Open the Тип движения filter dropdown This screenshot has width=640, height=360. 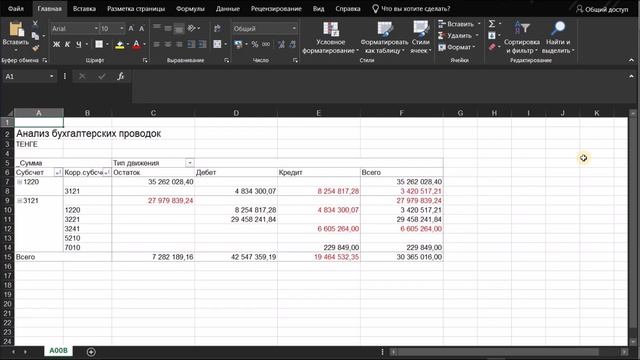point(190,163)
